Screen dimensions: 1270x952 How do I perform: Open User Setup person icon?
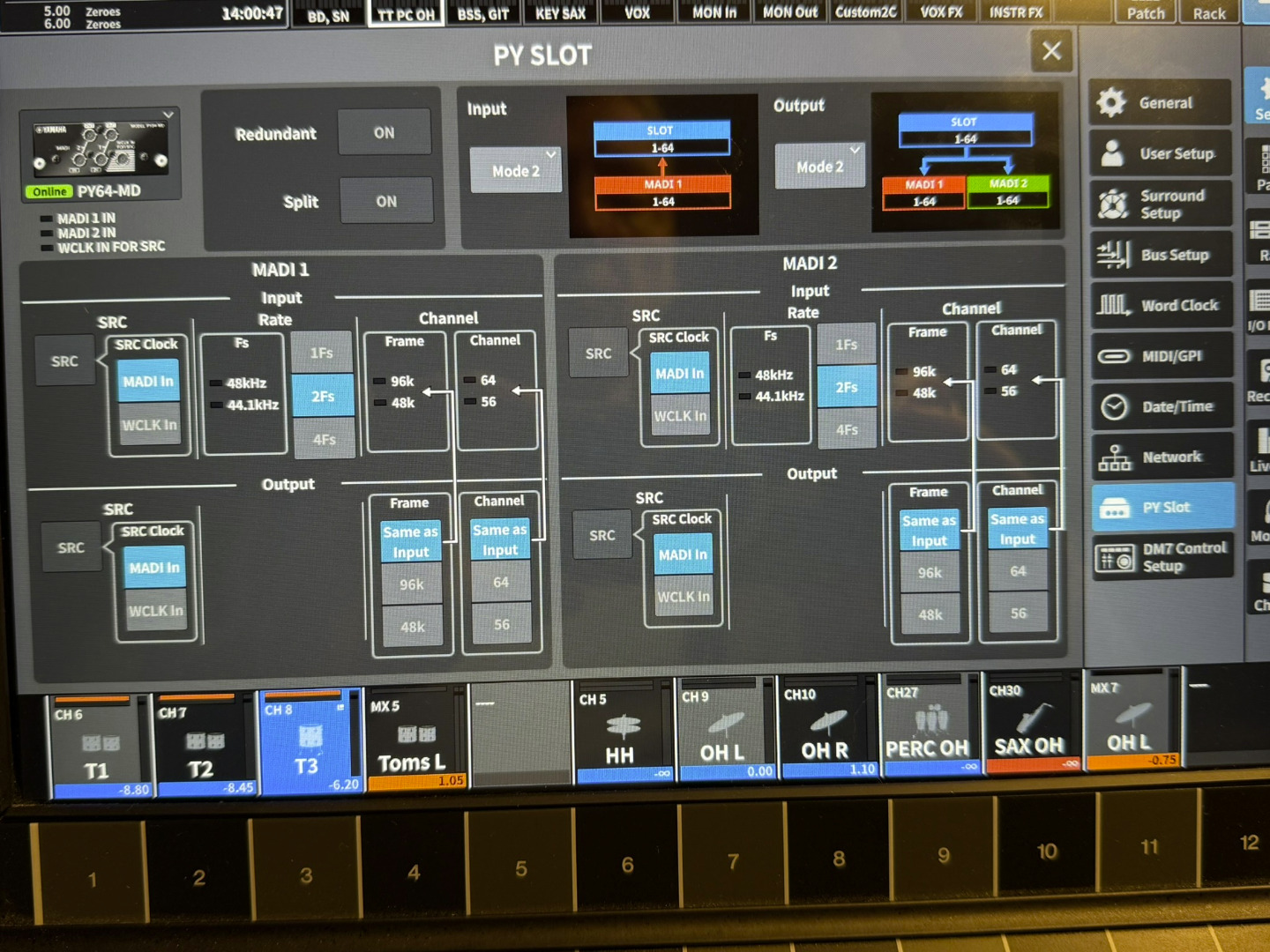(1112, 153)
